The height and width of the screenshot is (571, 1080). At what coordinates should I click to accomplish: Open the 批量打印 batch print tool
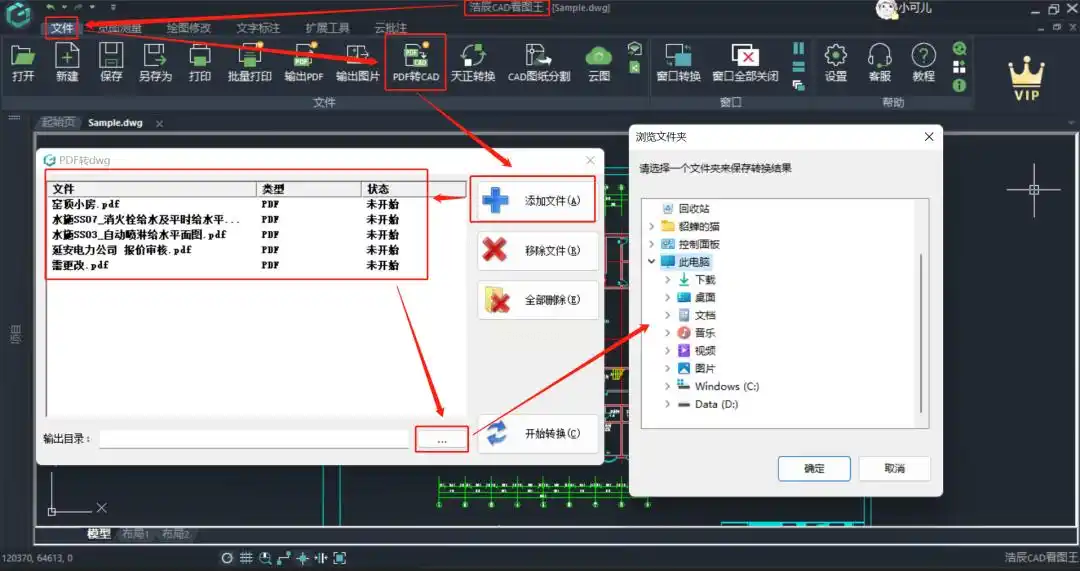(x=249, y=62)
